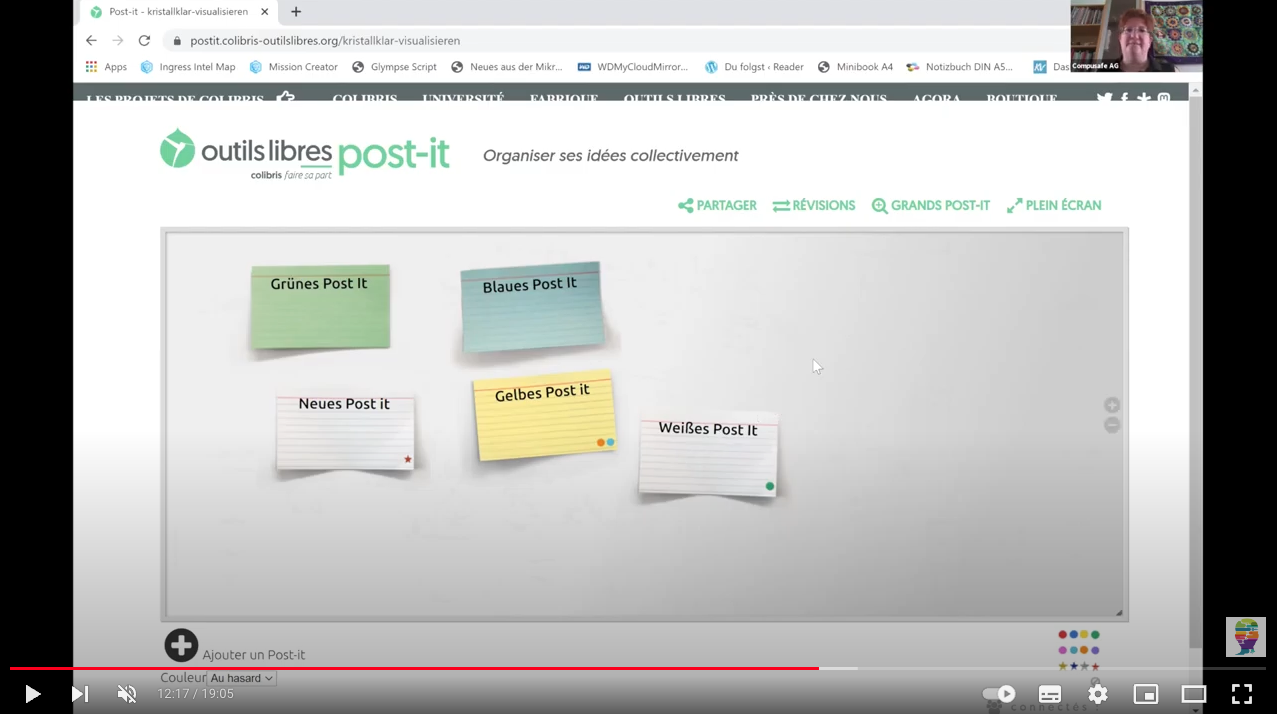Open Ingress Intel Map bookmark
This screenshot has height=714, width=1277.
pyautogui.click(x=188, y=67)
